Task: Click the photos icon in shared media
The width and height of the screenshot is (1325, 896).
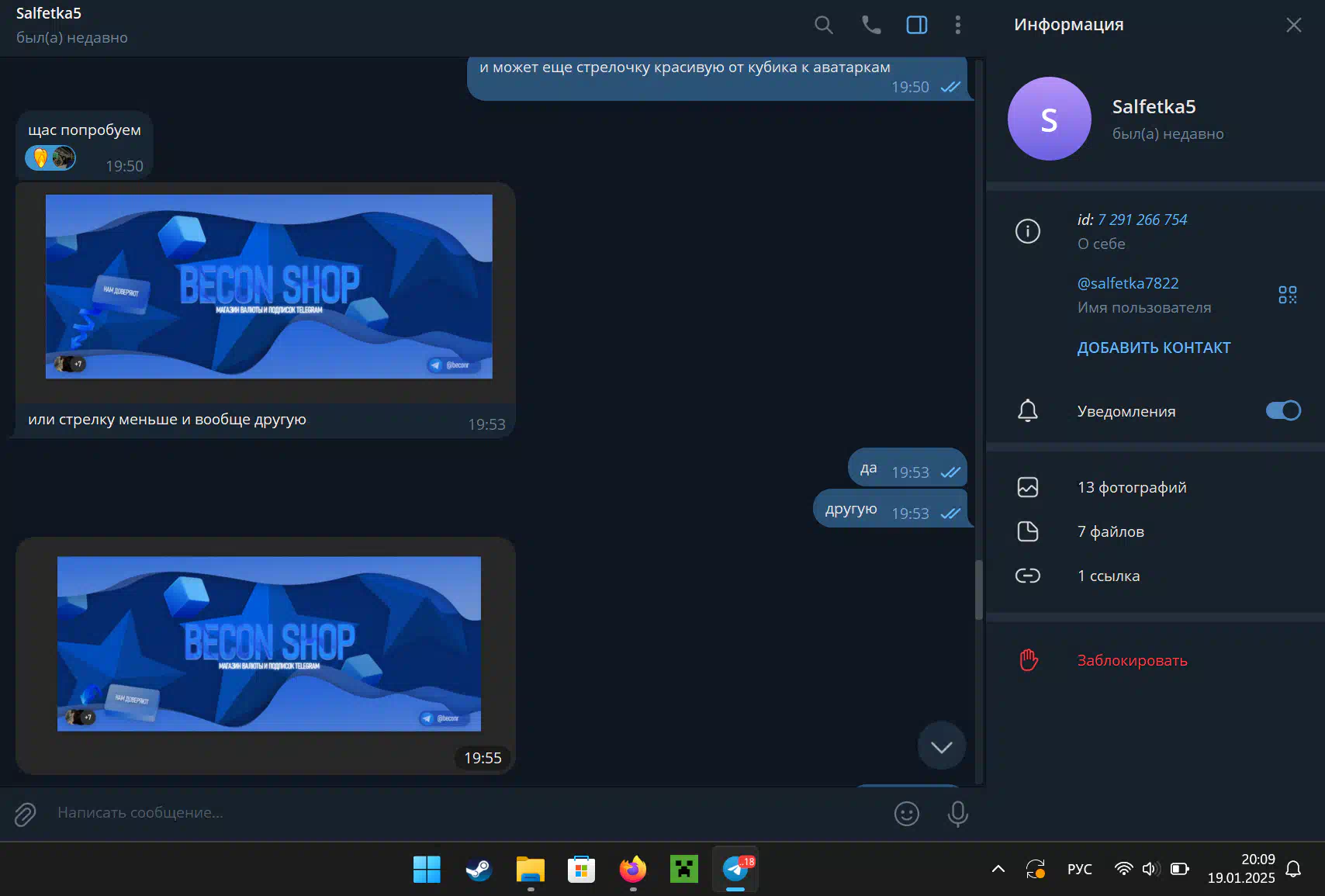Action: (1028, 487)
